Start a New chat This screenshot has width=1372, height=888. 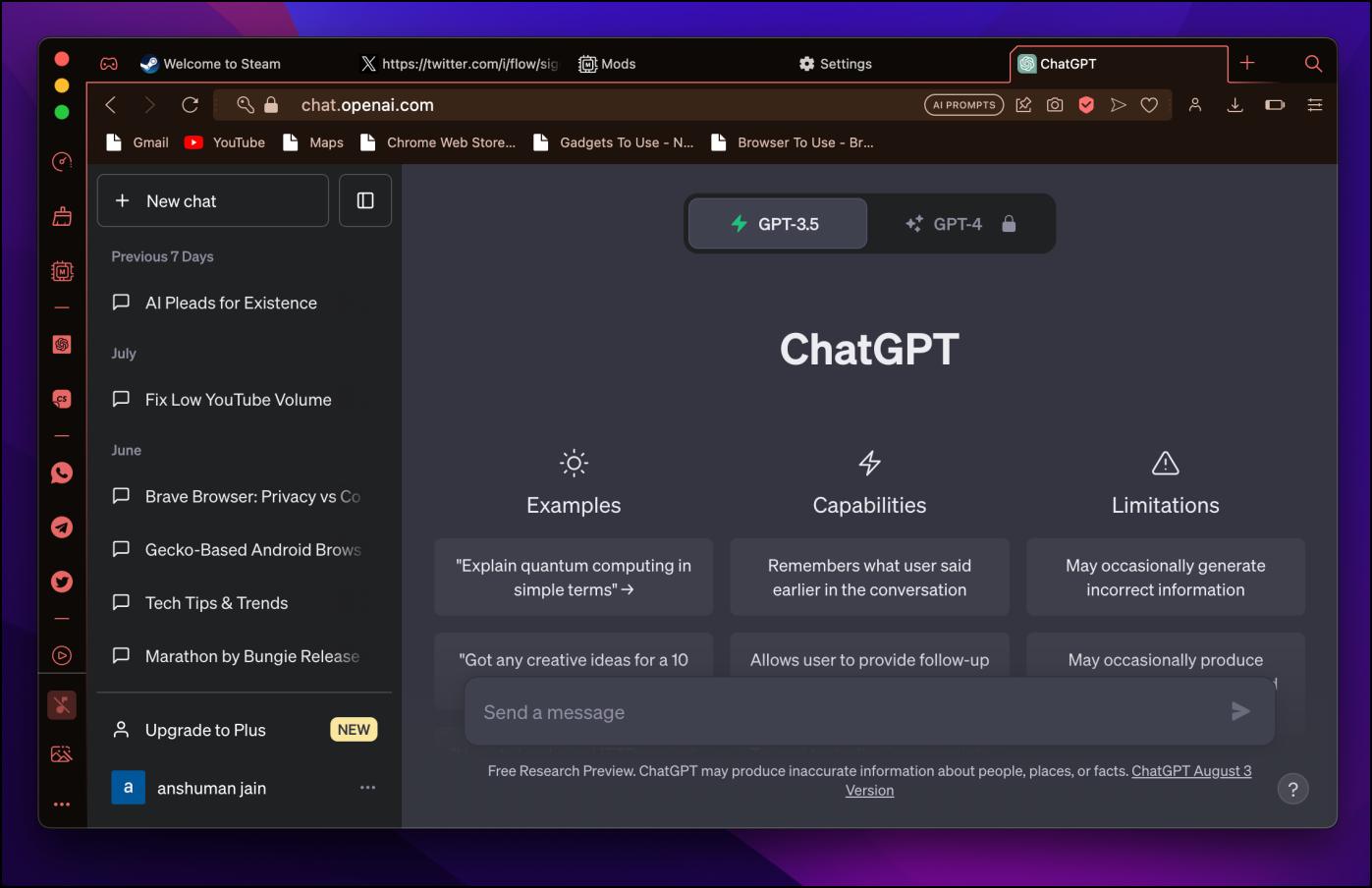[x=213, y=200]
